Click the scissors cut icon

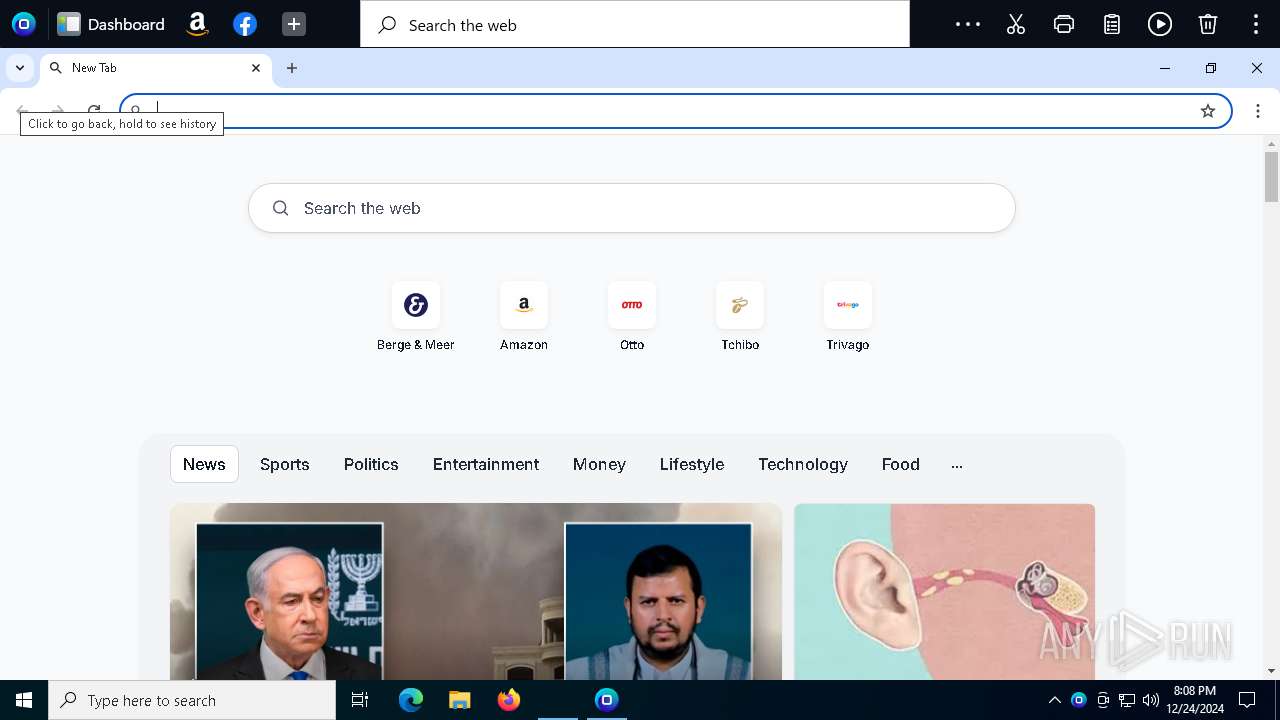pos(1016,24)
